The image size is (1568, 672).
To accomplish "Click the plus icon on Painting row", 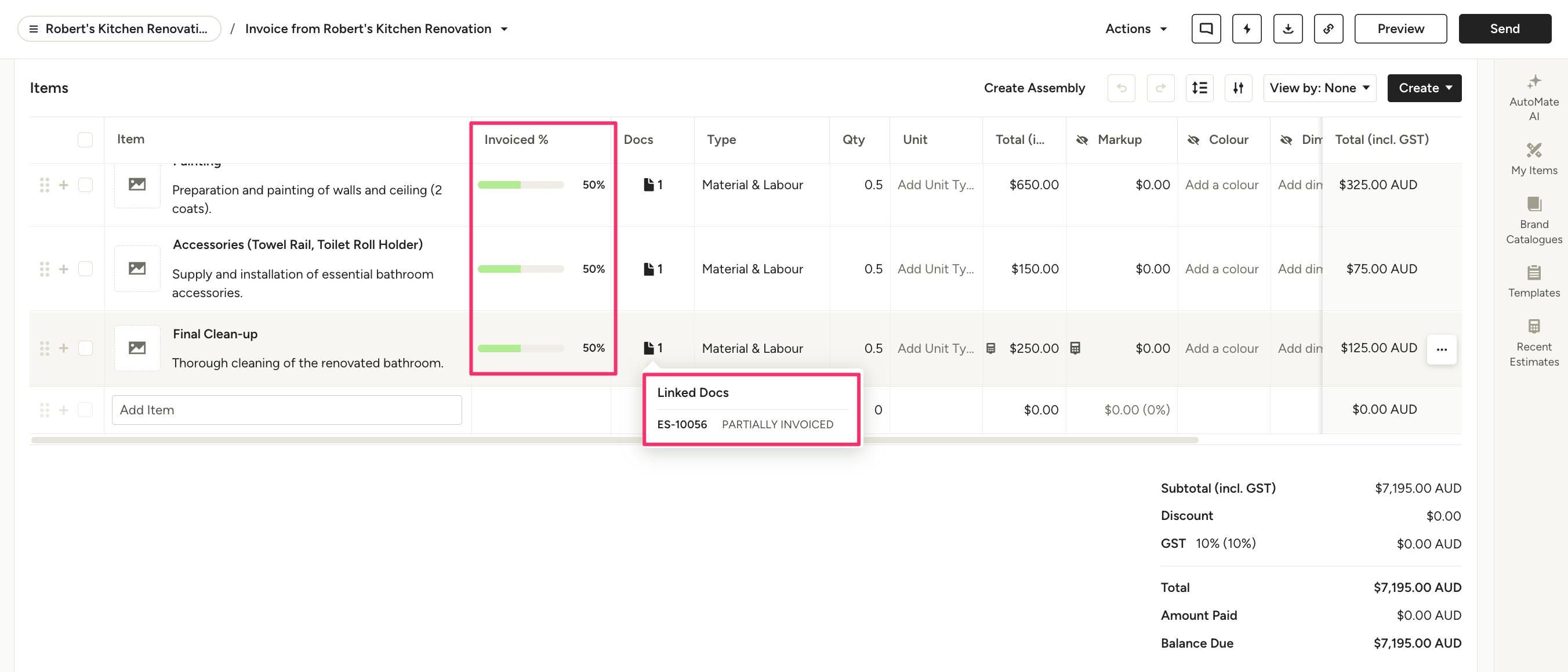I will click(63, 185).
